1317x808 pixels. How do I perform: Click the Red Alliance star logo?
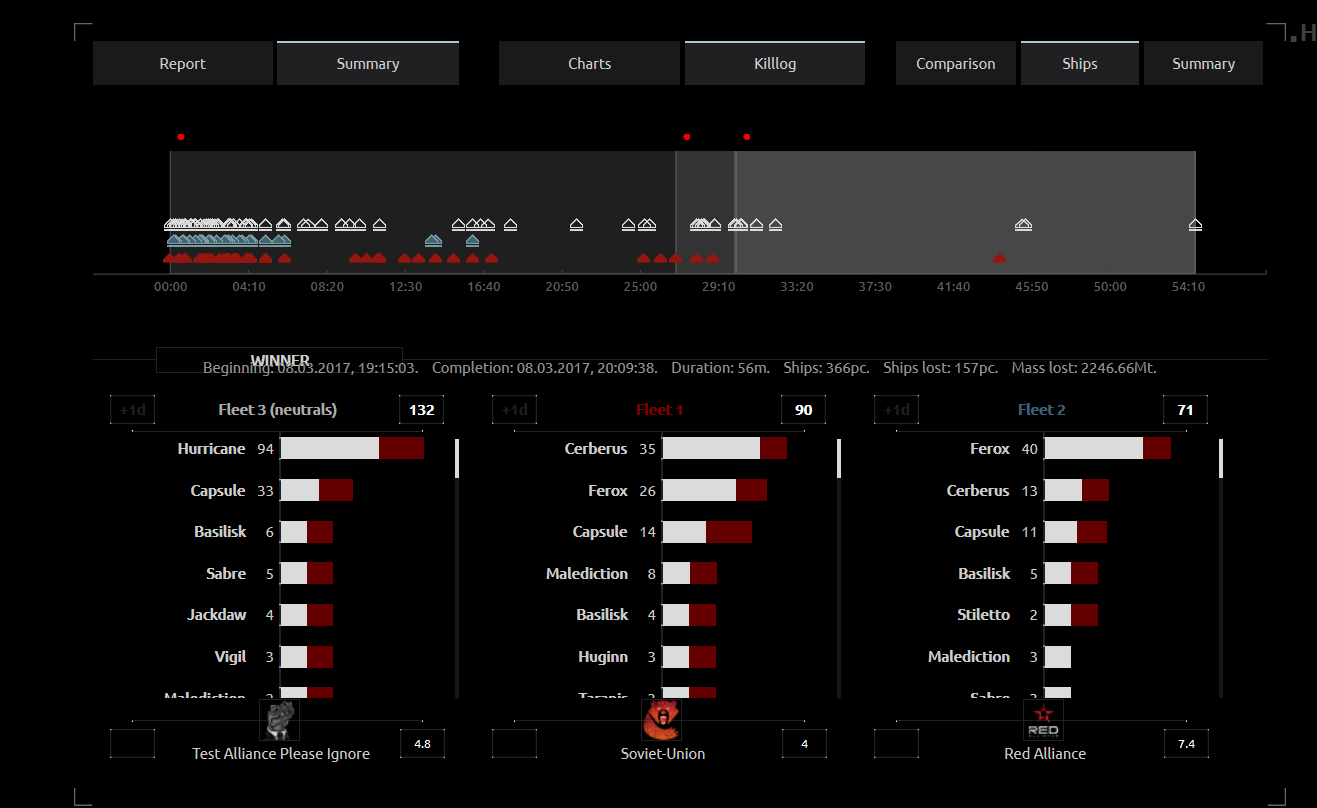(x=1044, y=720)
